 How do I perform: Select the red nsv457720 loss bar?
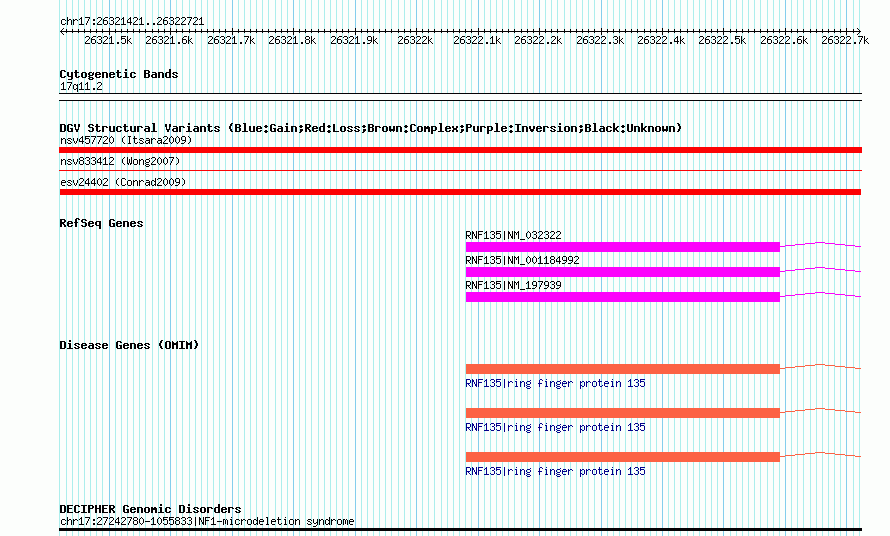pyautogui.click(x=460, y=150)
